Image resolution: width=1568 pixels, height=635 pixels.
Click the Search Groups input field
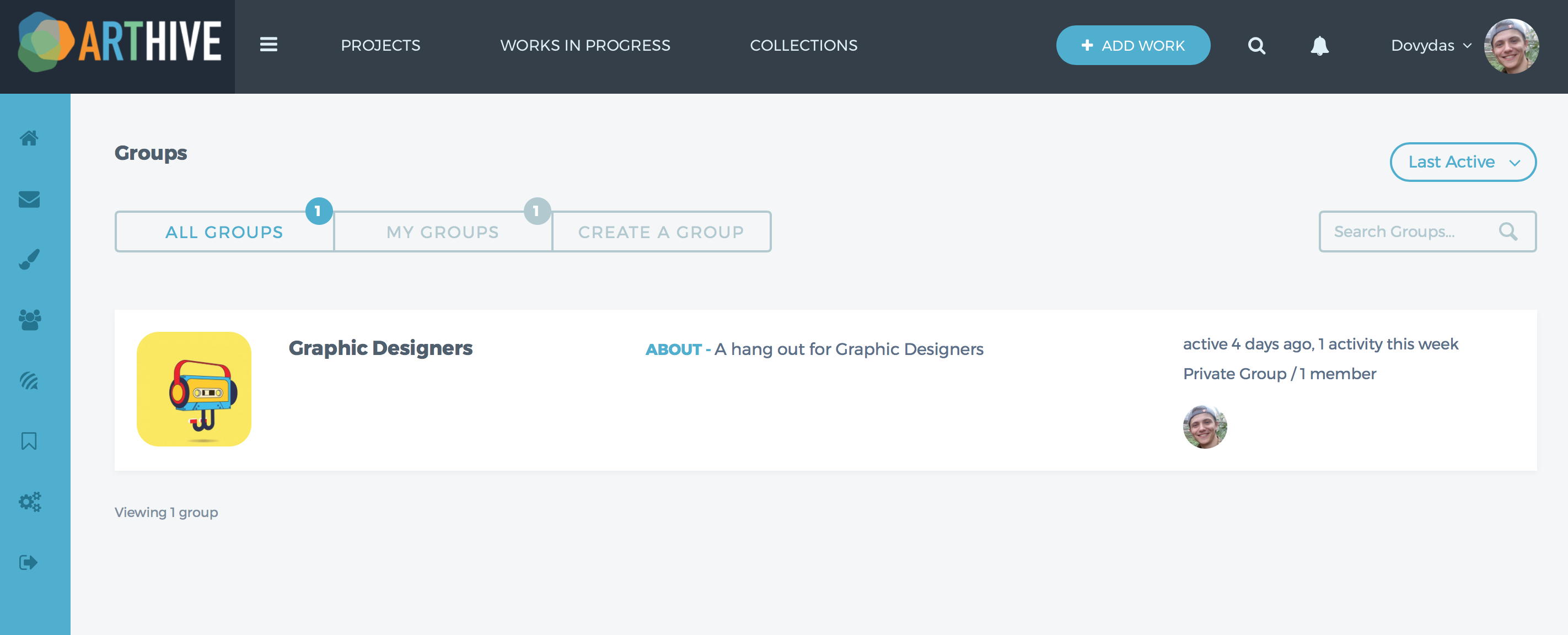[1427, 232]
